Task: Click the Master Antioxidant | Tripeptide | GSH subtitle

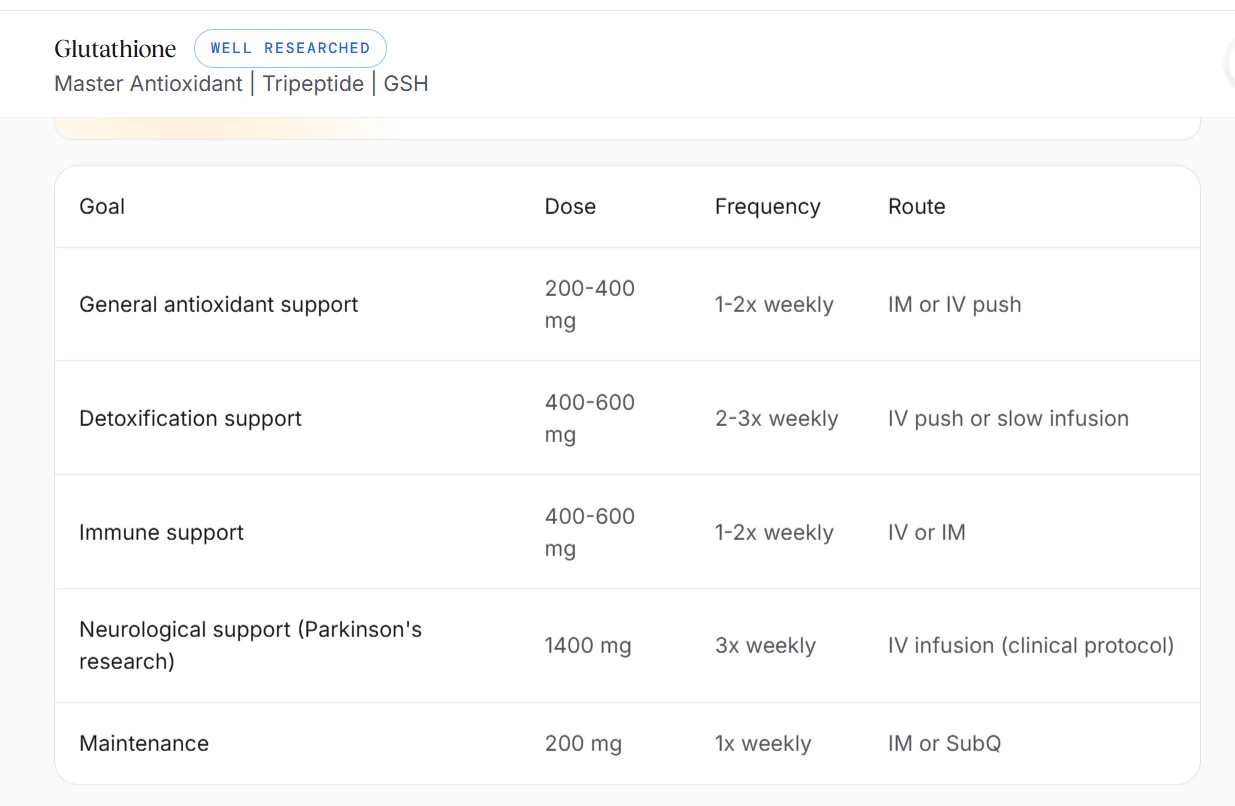Action: coord(241,84)
